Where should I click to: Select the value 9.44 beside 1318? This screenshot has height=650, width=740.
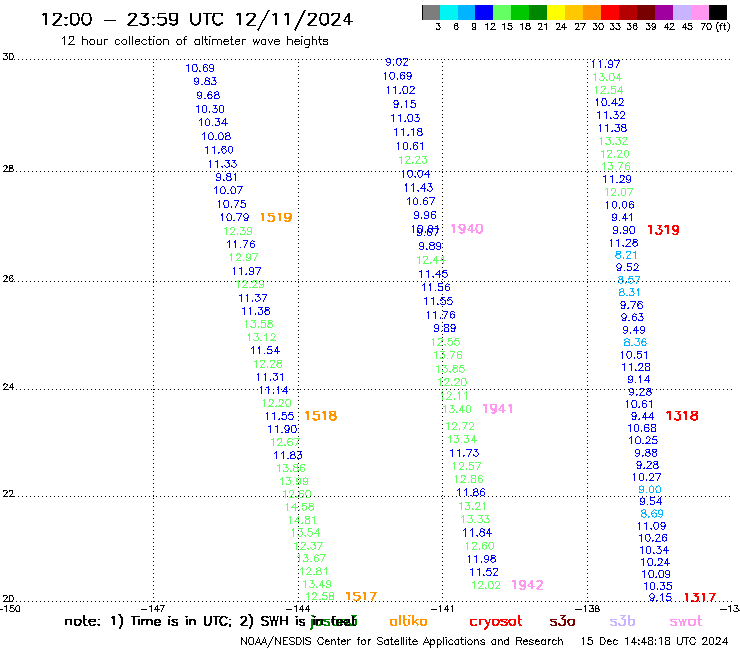point(642,416)
